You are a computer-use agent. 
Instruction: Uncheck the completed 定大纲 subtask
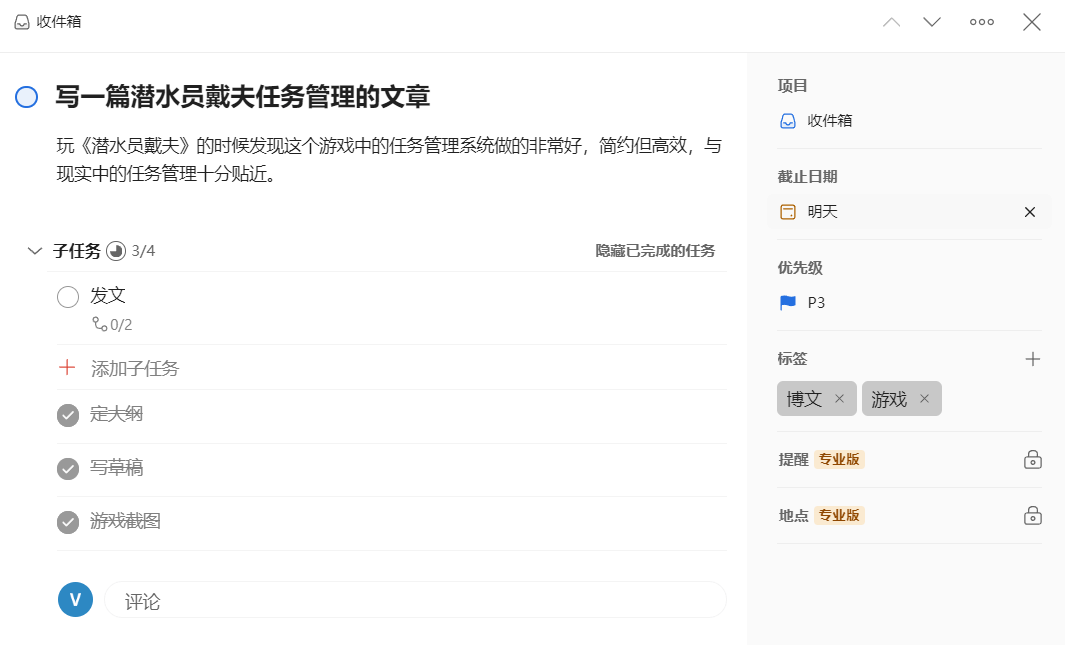(x=68, y=416)
